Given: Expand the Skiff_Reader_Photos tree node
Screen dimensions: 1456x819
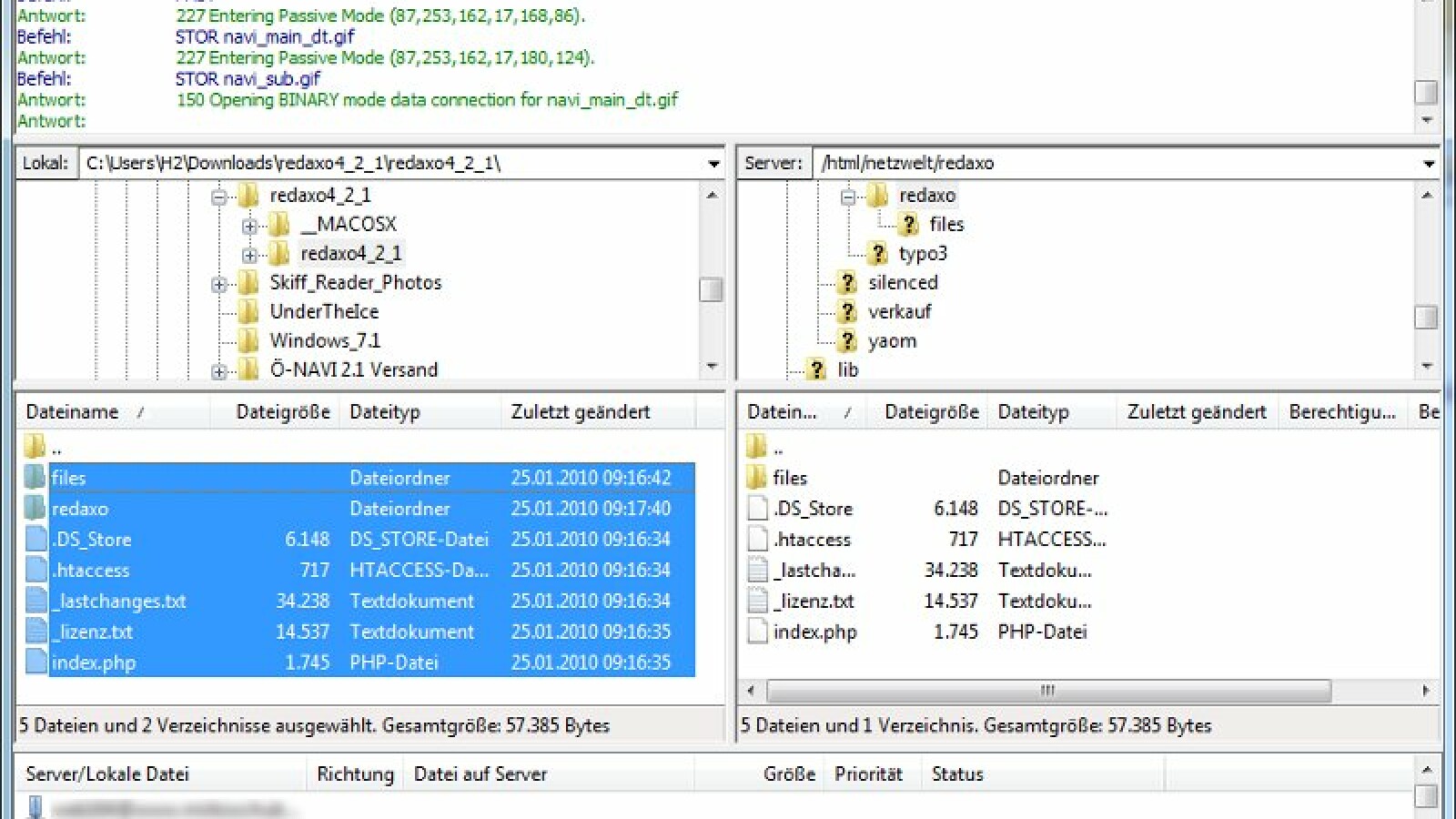Looking at the screenshot, I should 218,284.
